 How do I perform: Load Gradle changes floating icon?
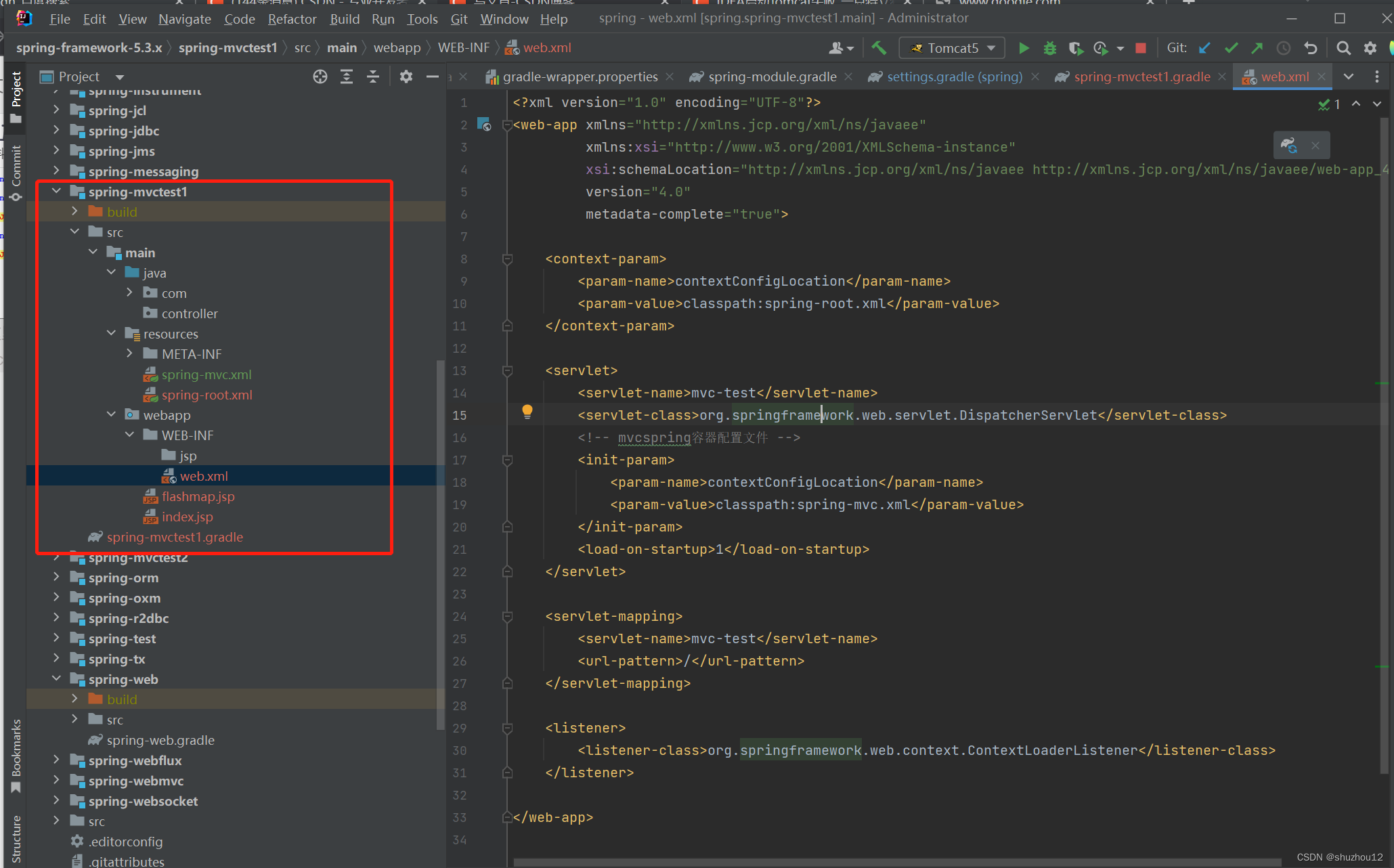(x=1288, y=146)
